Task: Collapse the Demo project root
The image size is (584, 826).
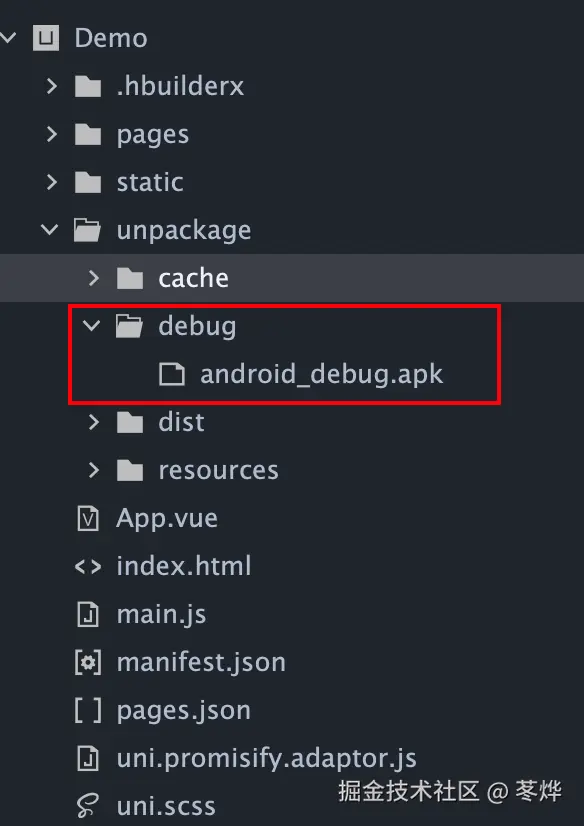Action: pyautogui.click(x=8, y=38)
